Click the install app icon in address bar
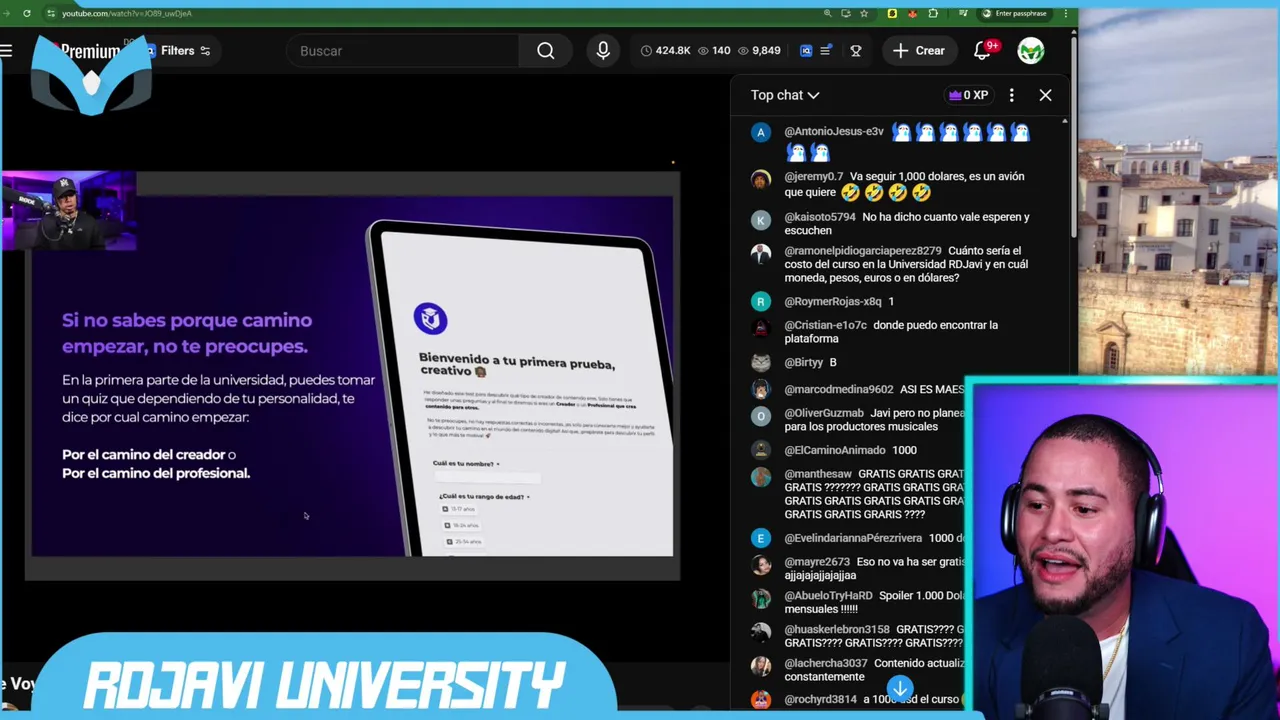This screenshot has width=1280, height=720. (x=845, y=13)
